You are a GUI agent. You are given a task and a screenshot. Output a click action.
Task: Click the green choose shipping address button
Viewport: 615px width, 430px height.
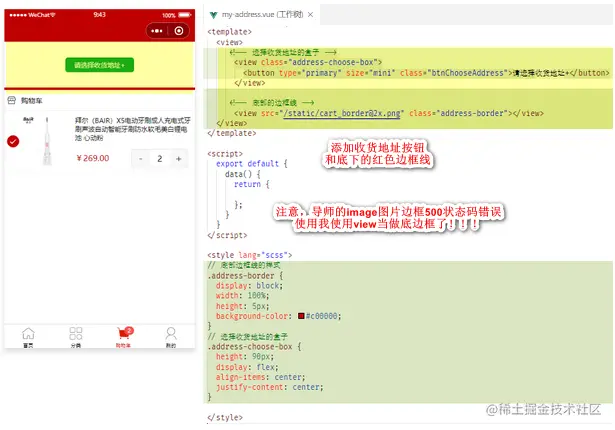click(x=99, y=65)
